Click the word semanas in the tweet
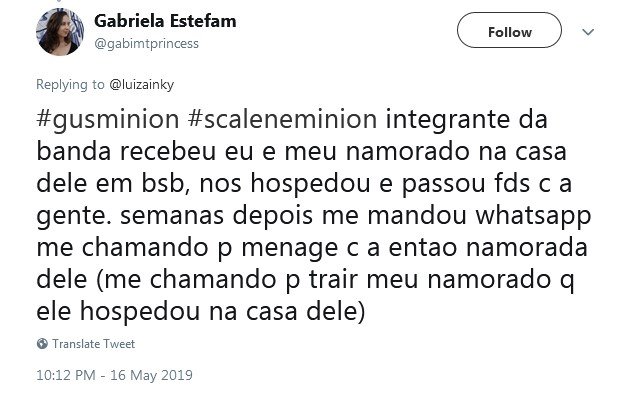628x395 pixels. click(171, 216)
